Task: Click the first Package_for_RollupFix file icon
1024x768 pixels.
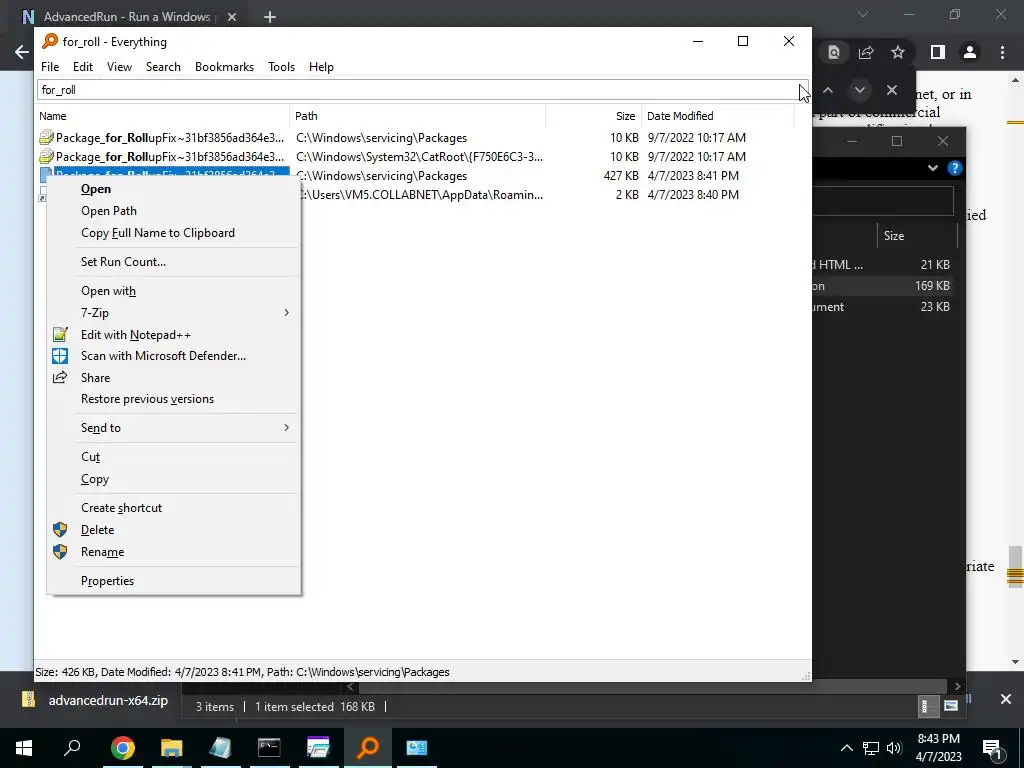Action: [x=46, y=138]
